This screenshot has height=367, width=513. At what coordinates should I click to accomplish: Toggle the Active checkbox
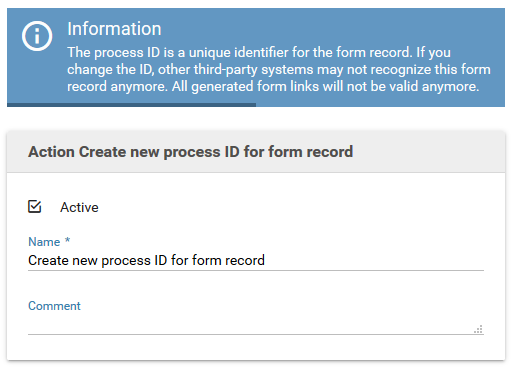click(x=34, y=207)
